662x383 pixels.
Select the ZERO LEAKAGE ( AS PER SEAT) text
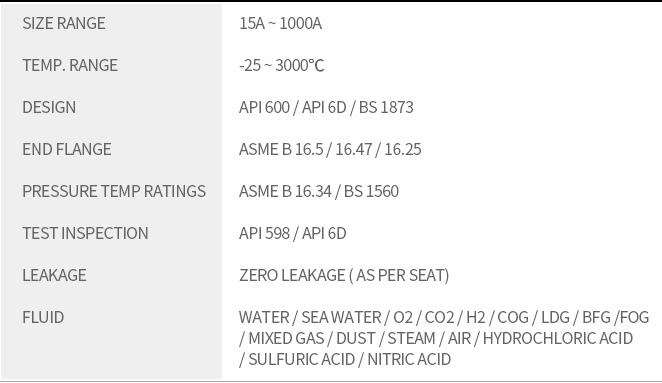coord(344,275)
